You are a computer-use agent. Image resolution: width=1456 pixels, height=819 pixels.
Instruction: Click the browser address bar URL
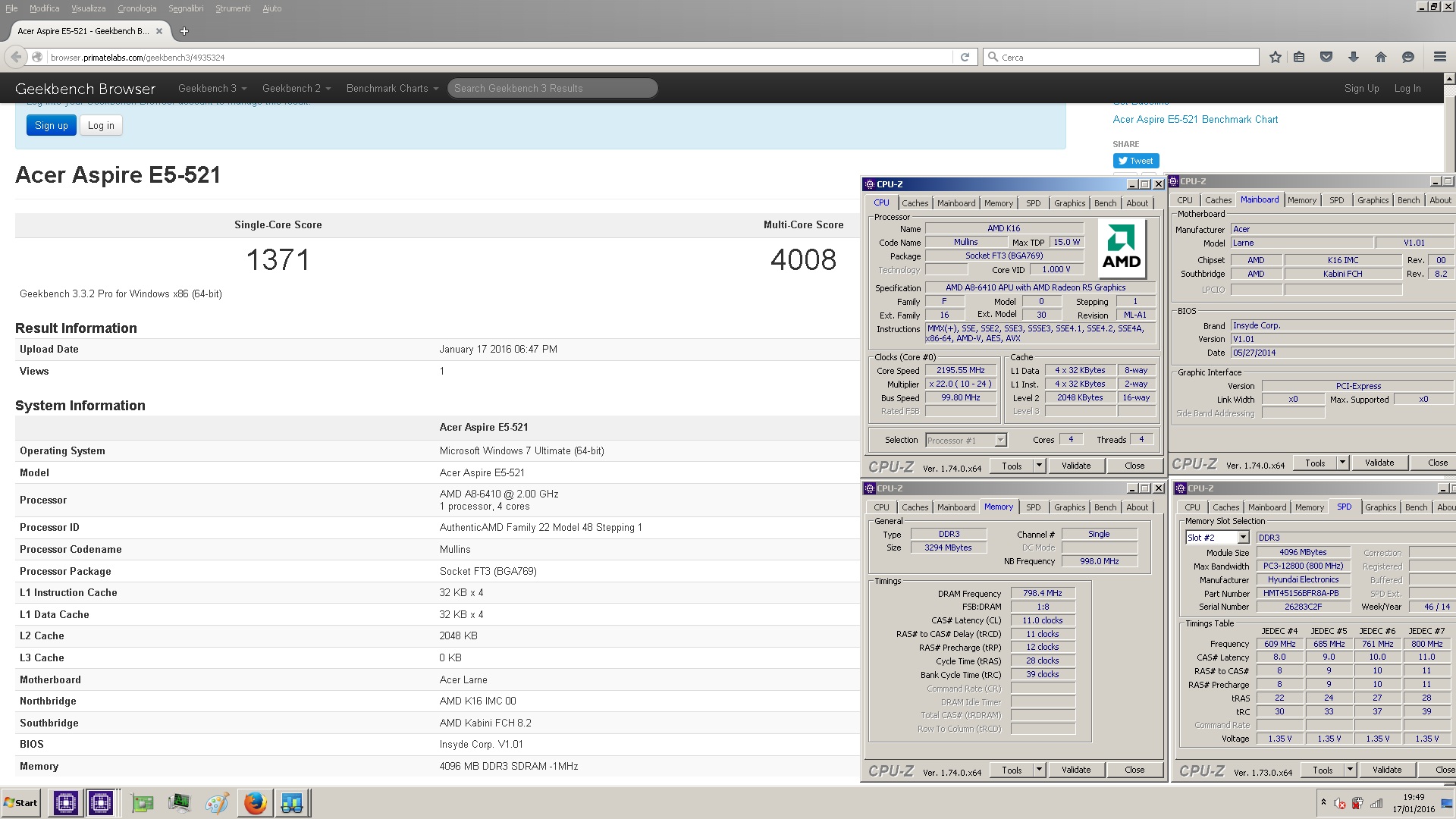136,57
